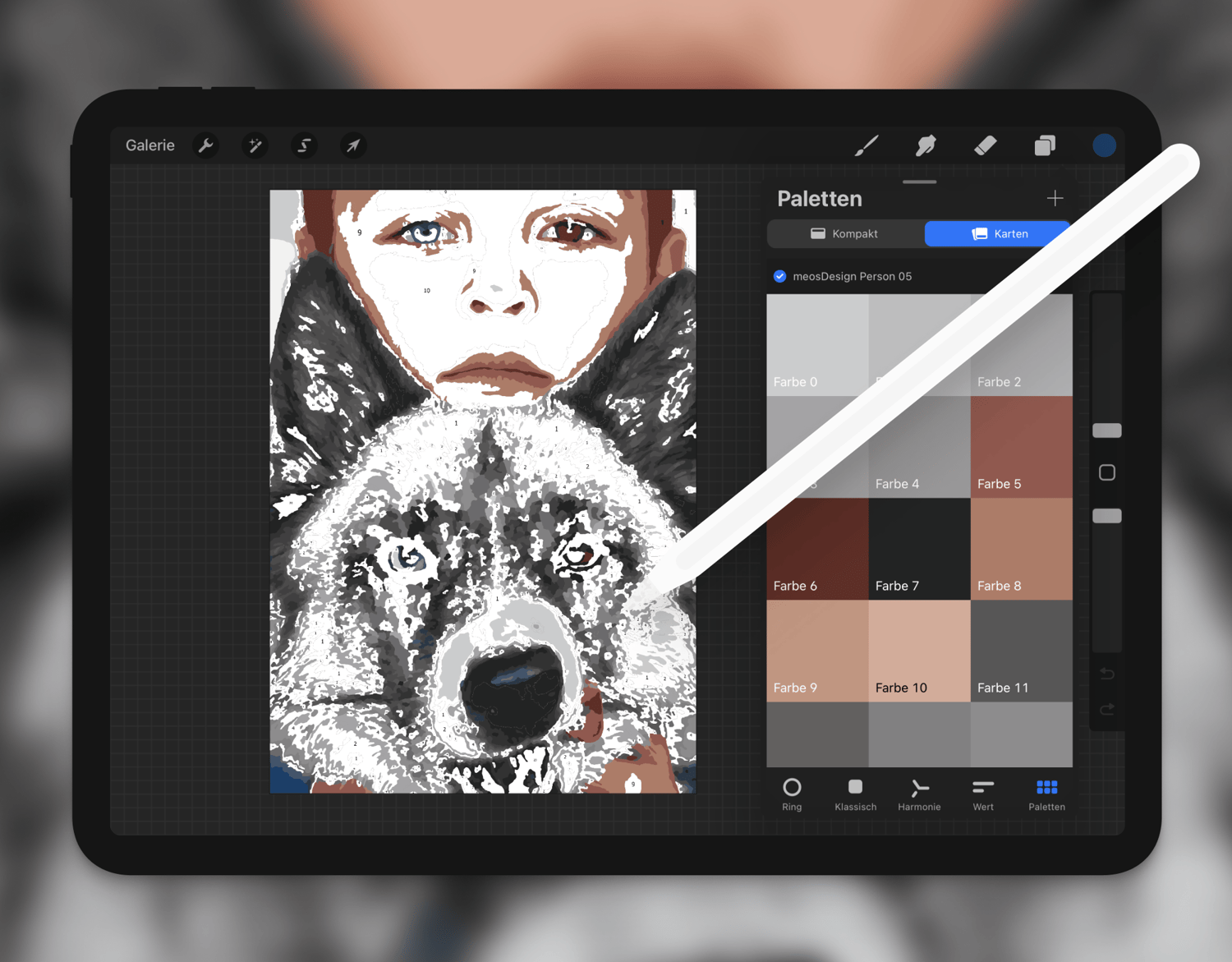Pick the Farbe 2 swatch

click(x=1021, y=345)
